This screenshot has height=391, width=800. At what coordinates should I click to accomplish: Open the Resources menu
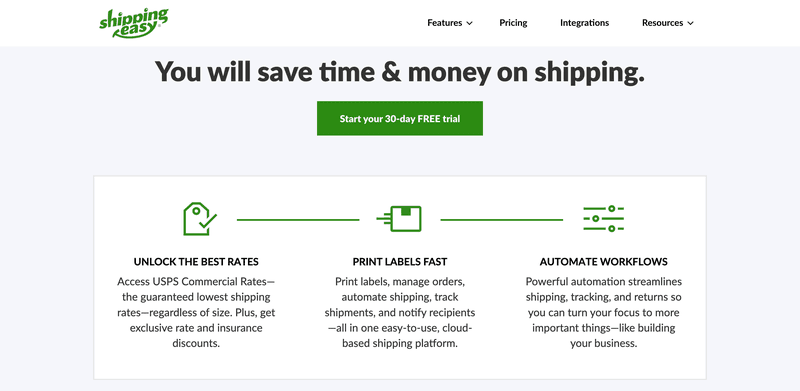point(668,23)
